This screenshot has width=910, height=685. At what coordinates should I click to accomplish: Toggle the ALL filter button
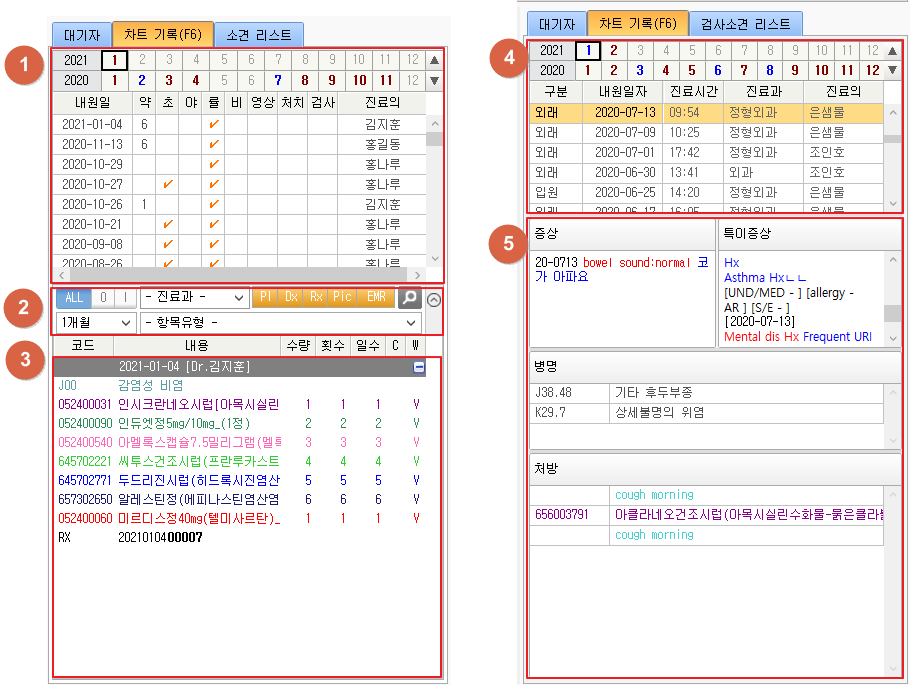tap(74, 298)
